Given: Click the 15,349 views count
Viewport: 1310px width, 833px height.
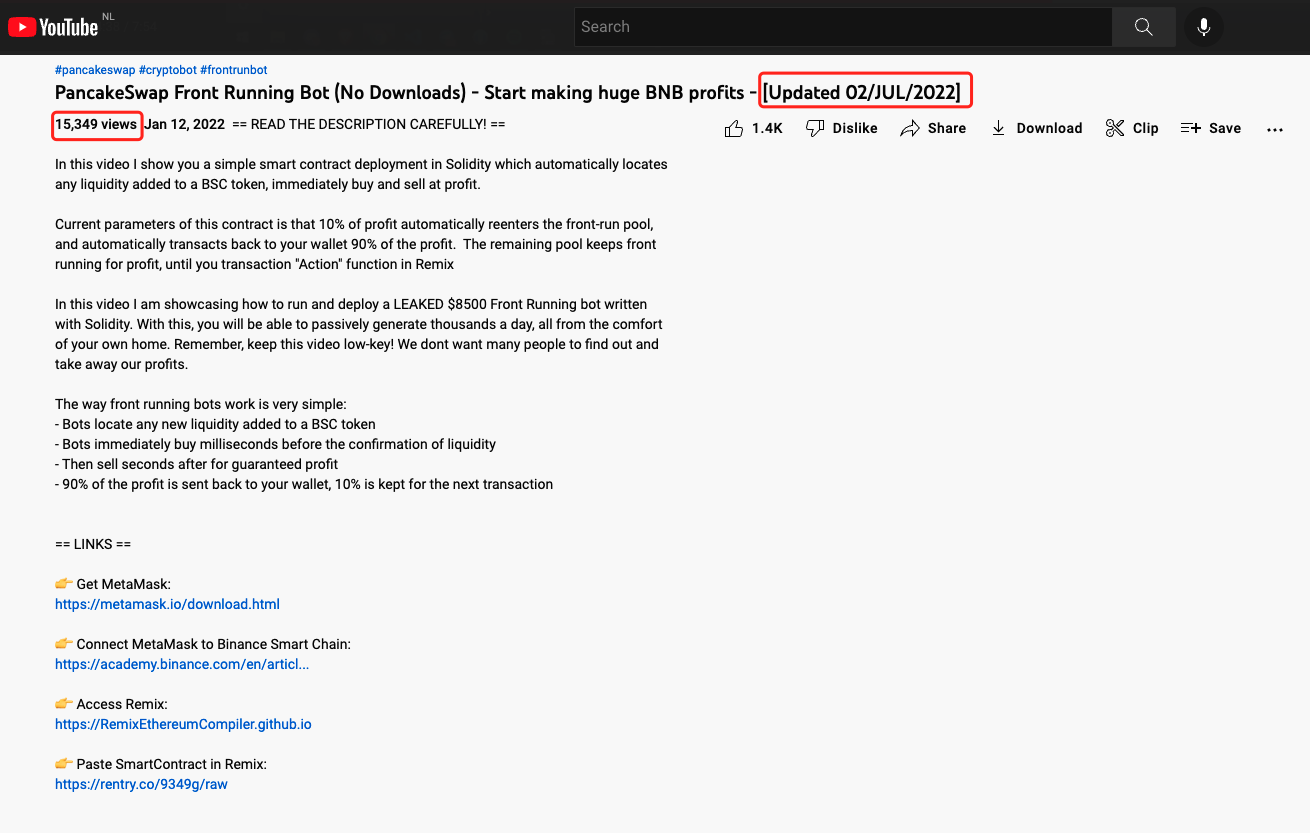Looking at the screenshot, I should point(96,125).
